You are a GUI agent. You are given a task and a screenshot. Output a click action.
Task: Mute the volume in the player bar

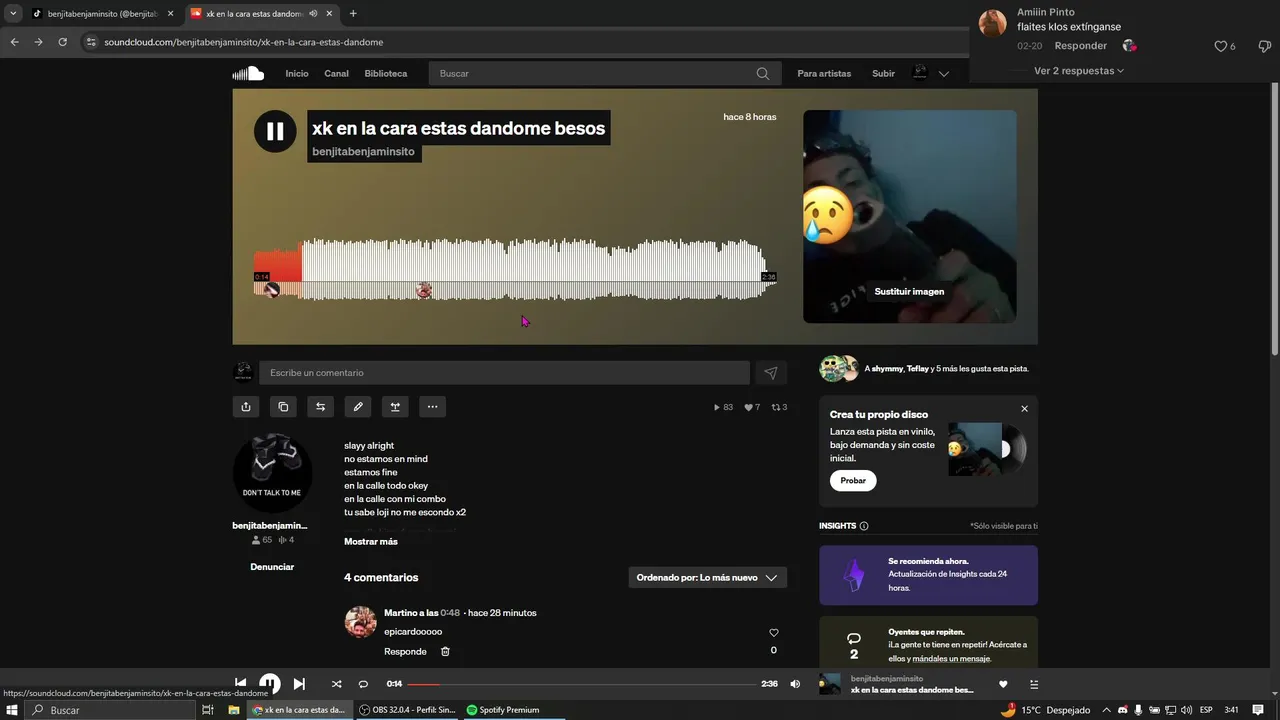tap(795, 684)
